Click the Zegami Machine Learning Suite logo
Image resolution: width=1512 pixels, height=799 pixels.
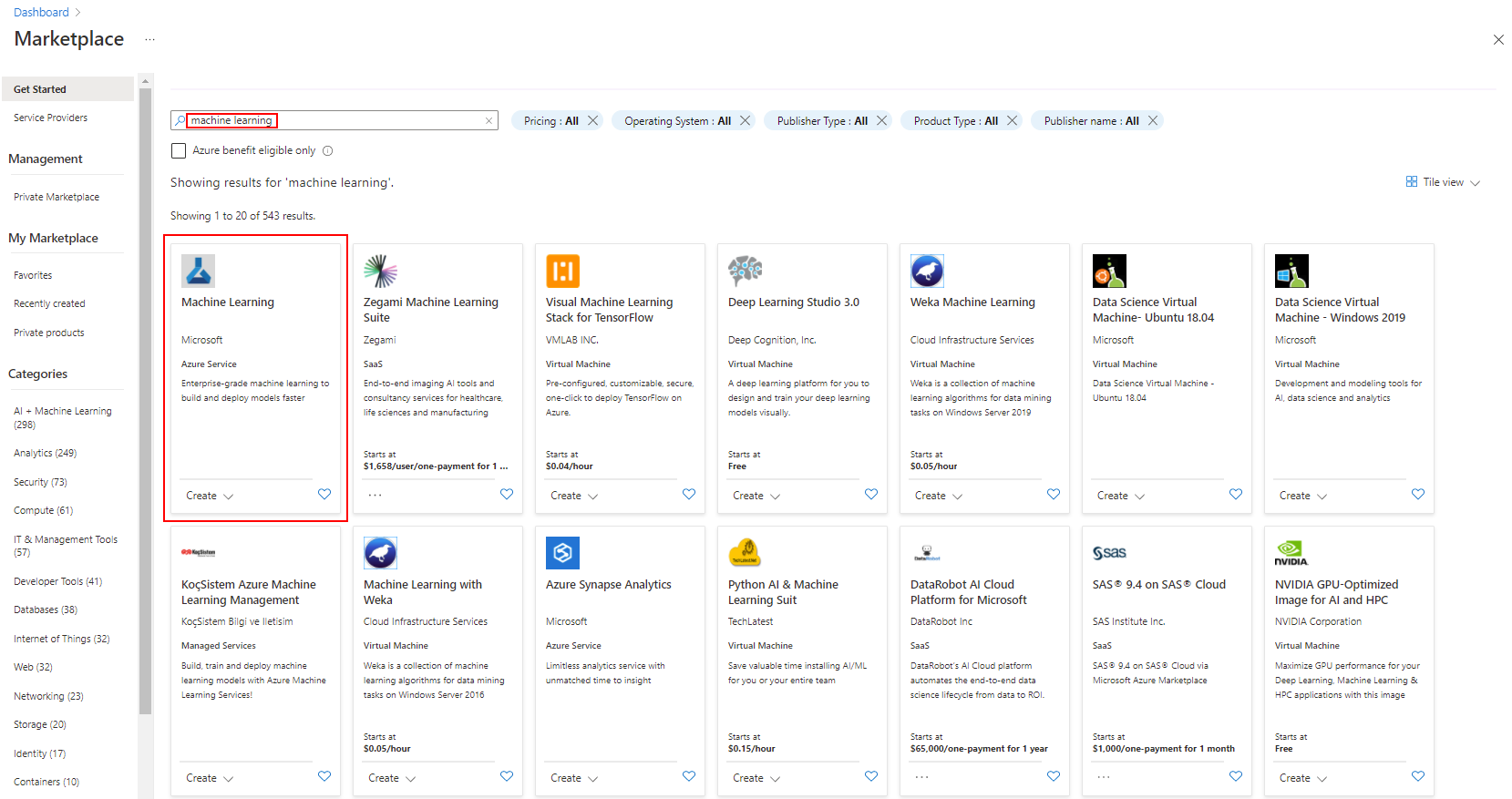coord(380,271)
